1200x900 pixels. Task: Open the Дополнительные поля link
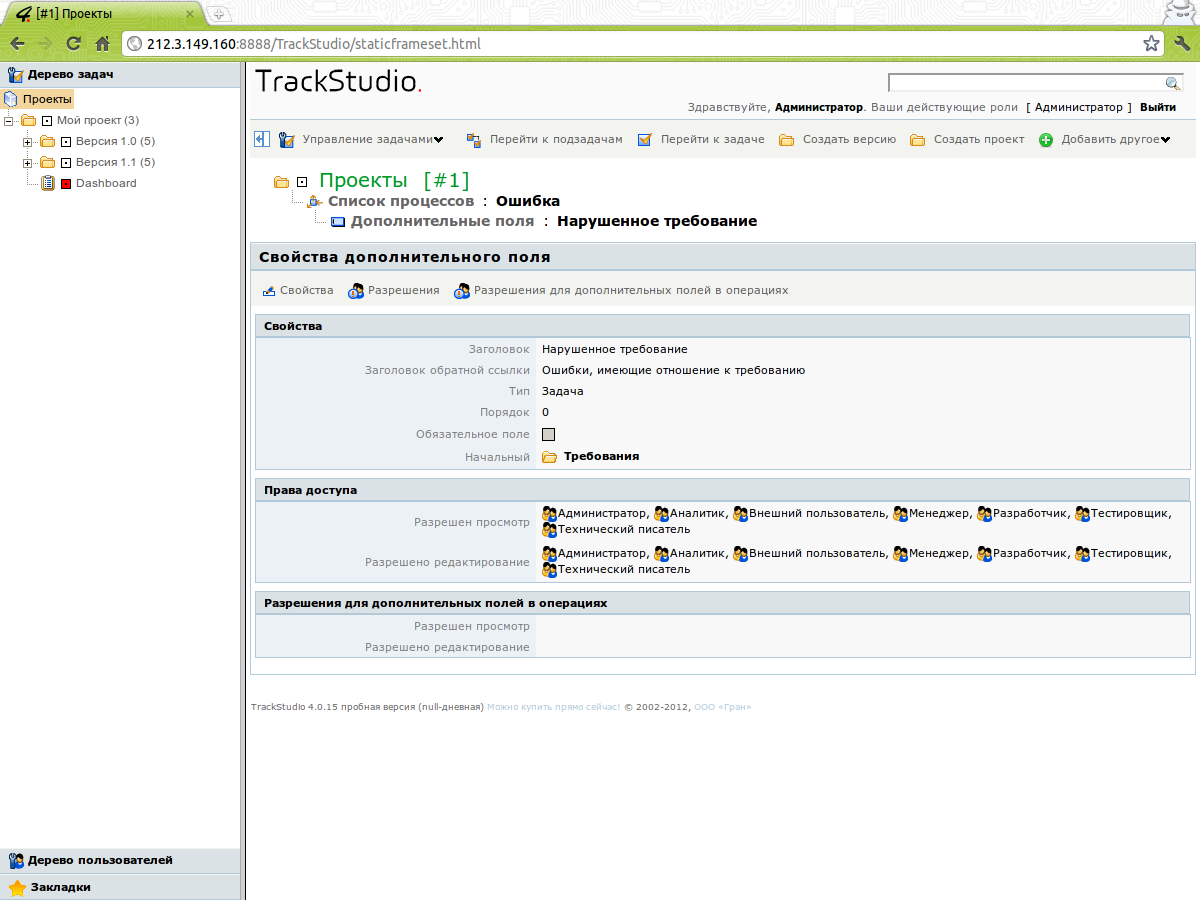pyautogui.click(x=443, y=221)
